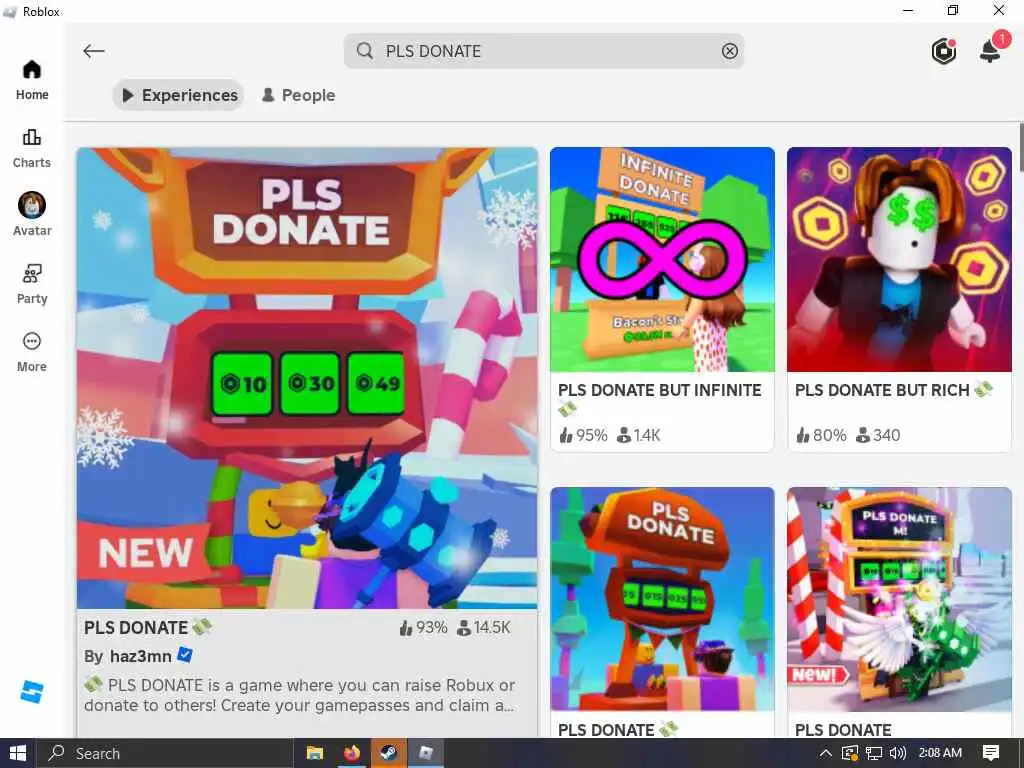
Task: Click the 80% rating of RICH game
Action: point(821,435)
